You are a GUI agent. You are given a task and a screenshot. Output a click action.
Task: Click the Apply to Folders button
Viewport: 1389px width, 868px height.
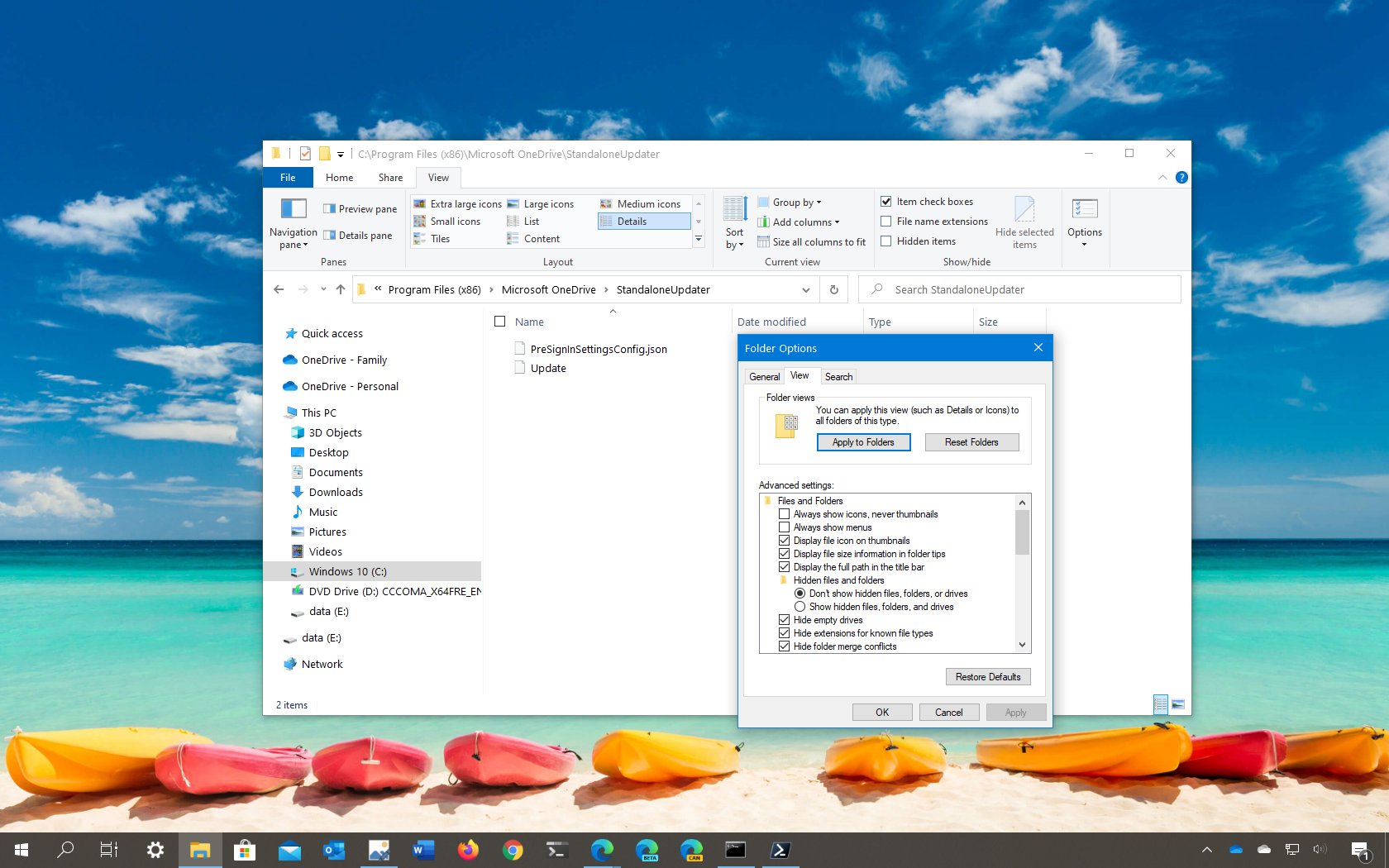862,442
